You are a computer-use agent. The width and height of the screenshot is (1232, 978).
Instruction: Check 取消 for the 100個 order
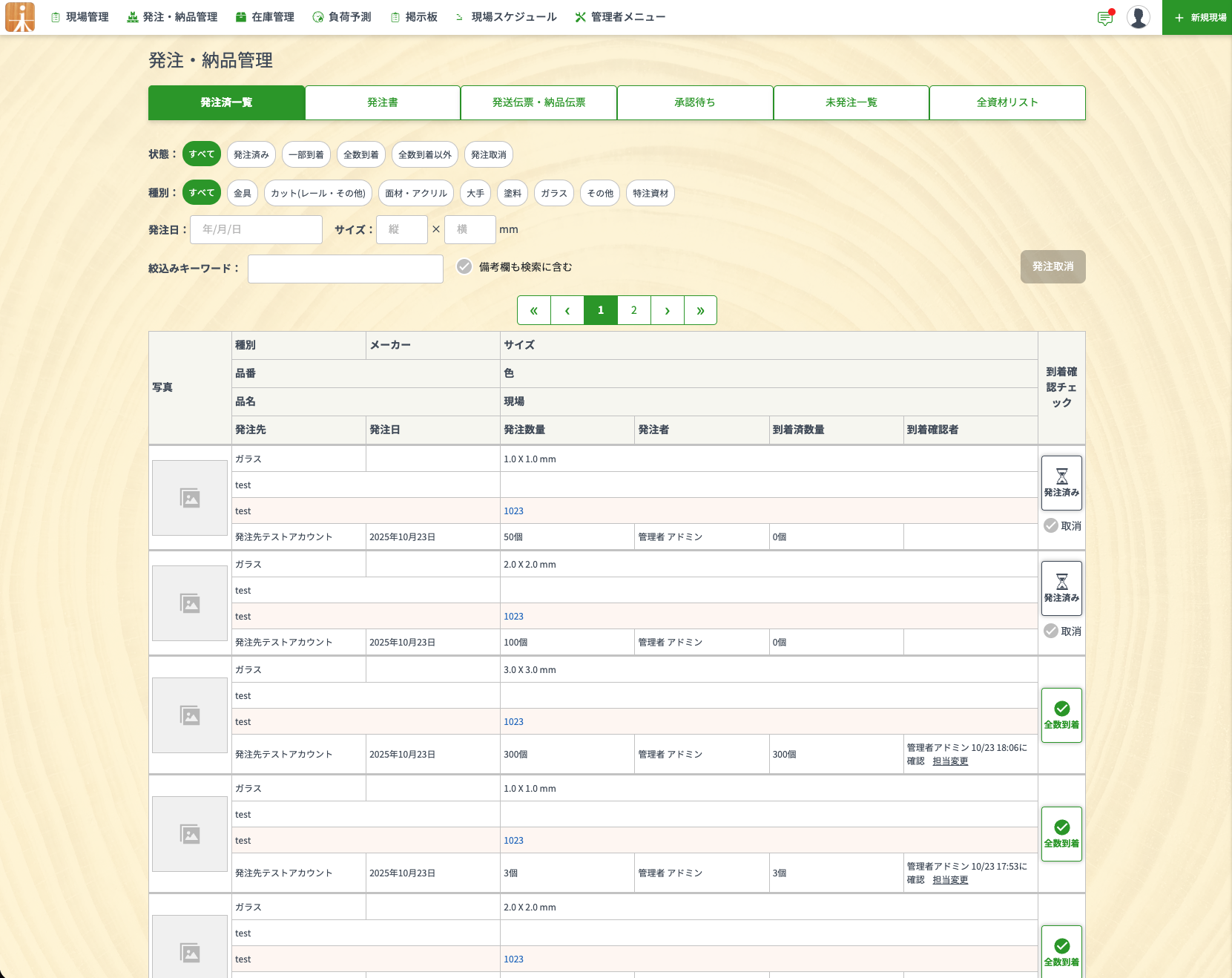coord(1051,631)
